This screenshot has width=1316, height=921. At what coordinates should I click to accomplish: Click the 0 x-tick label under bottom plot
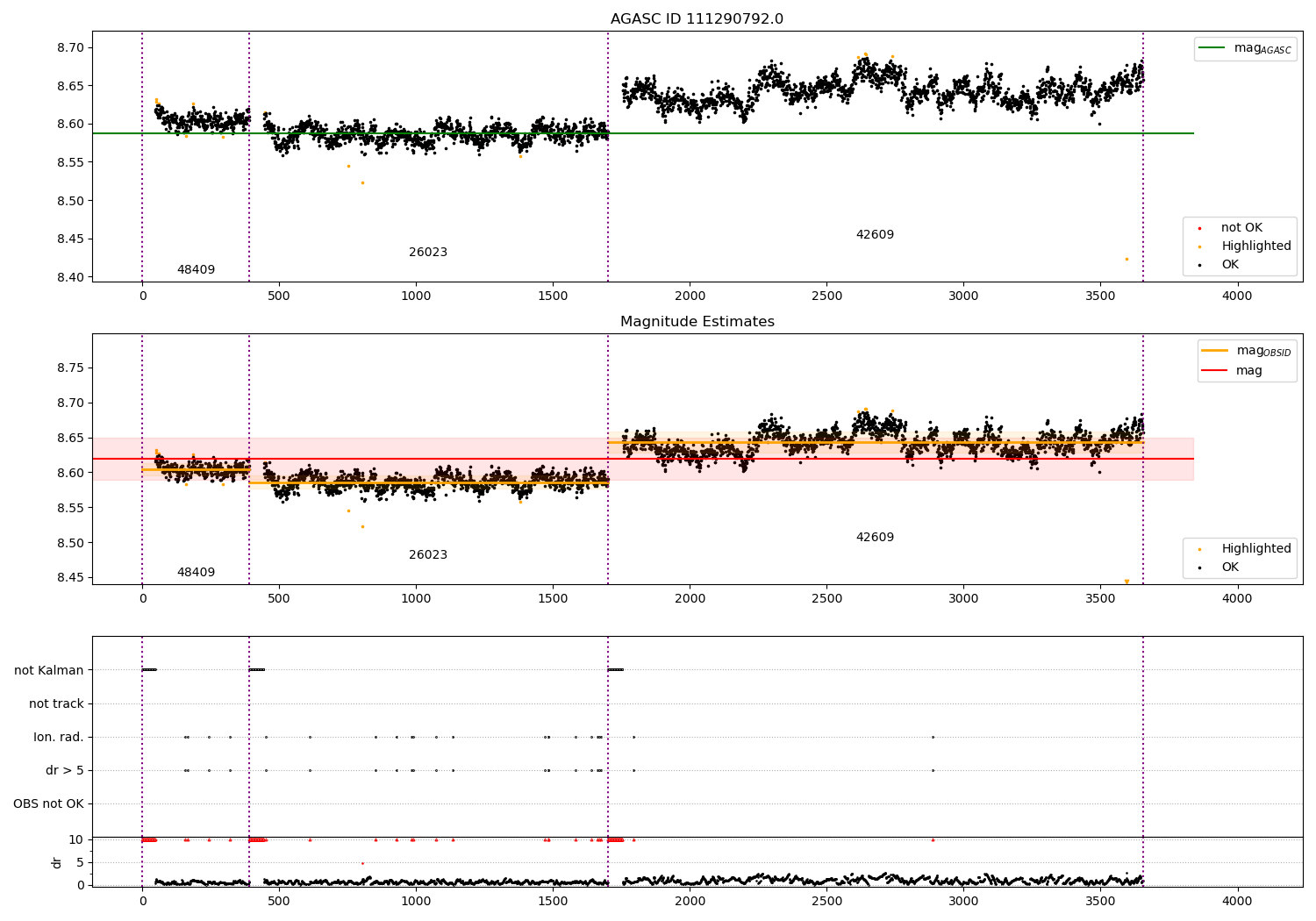pos(142,902)
